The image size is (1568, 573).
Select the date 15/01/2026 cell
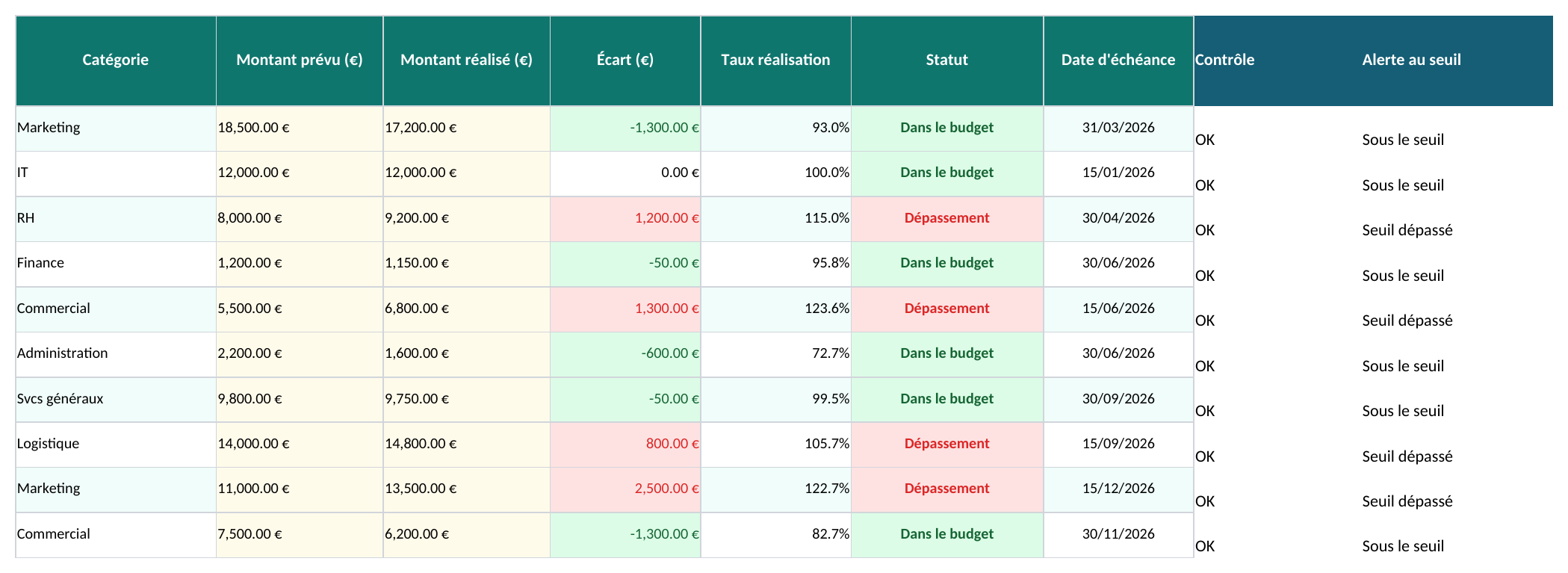[1118, 173]
